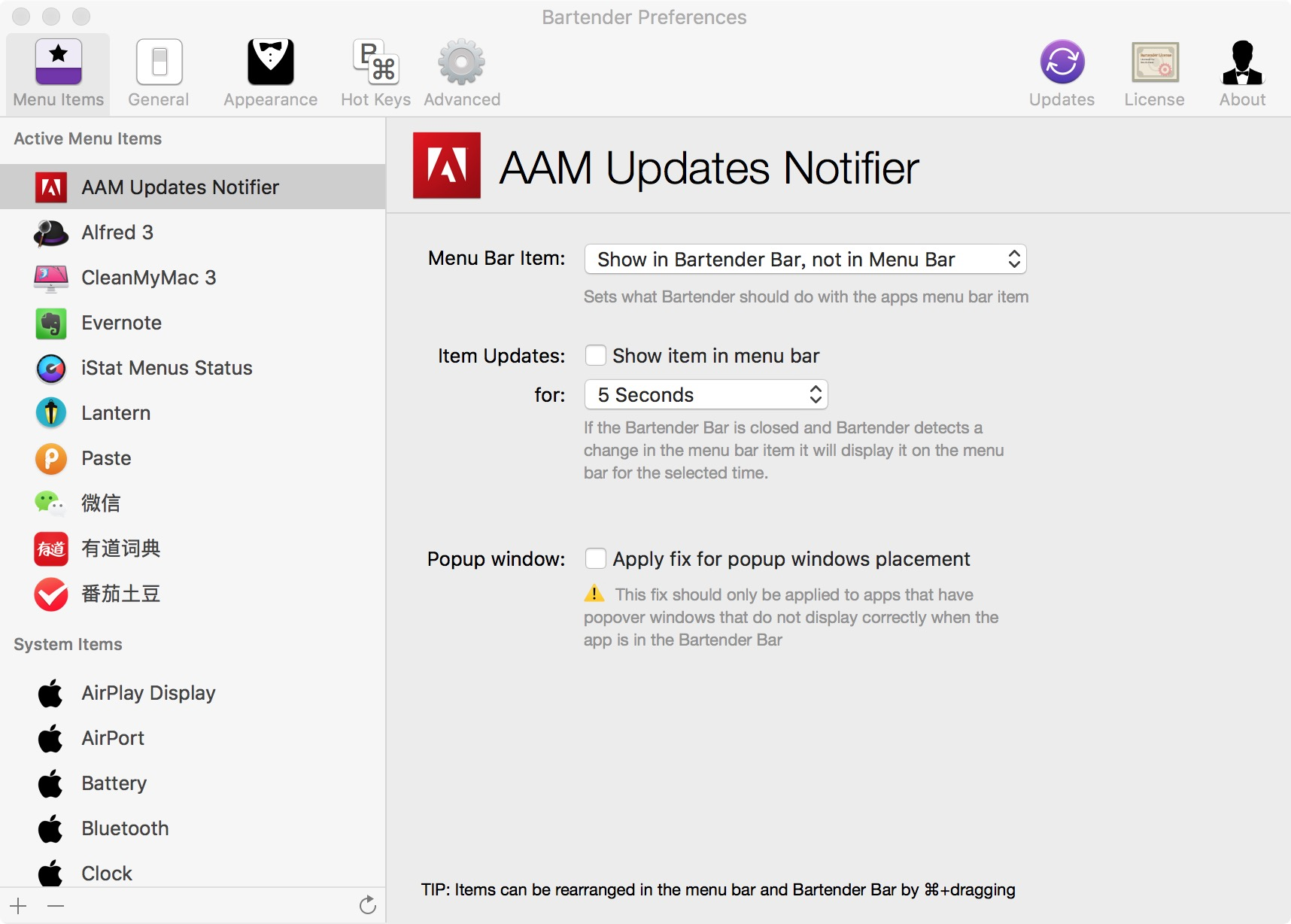Click the 番茄土豆 checkmark icon
The width and height of the screenshot is (1291, 924).
tap(51, 594)
